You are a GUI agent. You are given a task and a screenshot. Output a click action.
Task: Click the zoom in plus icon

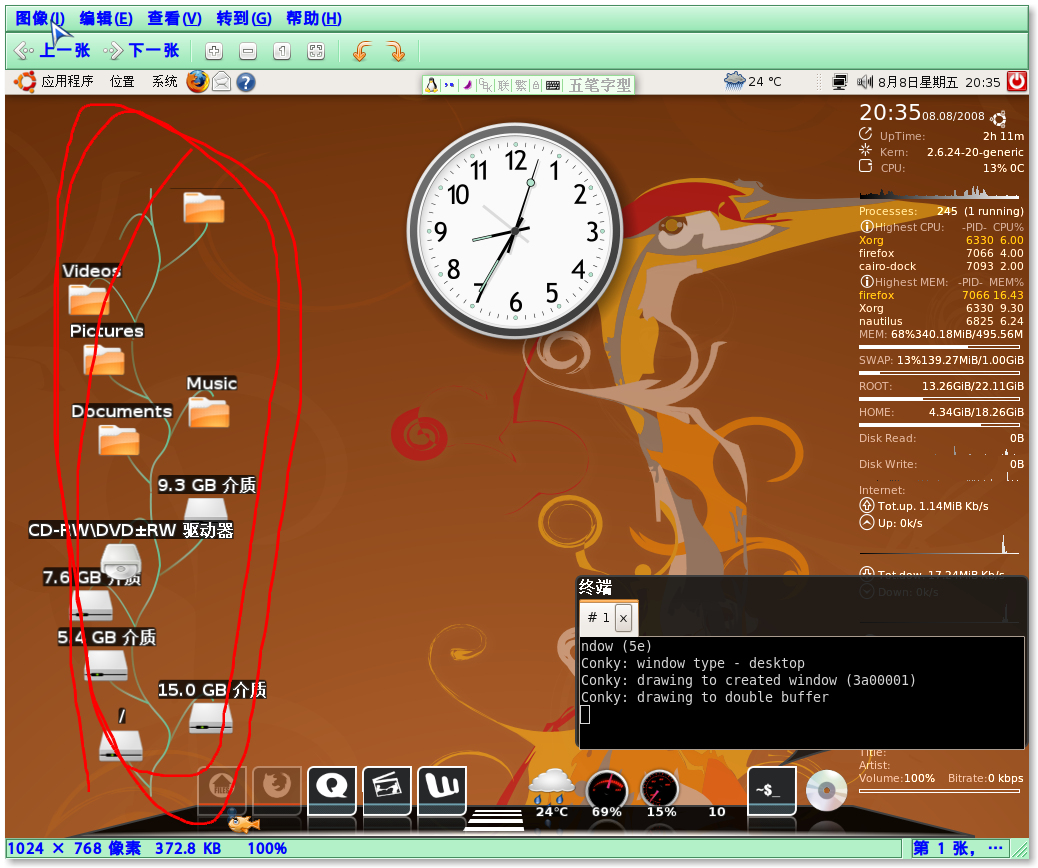(x=214, y=51)
